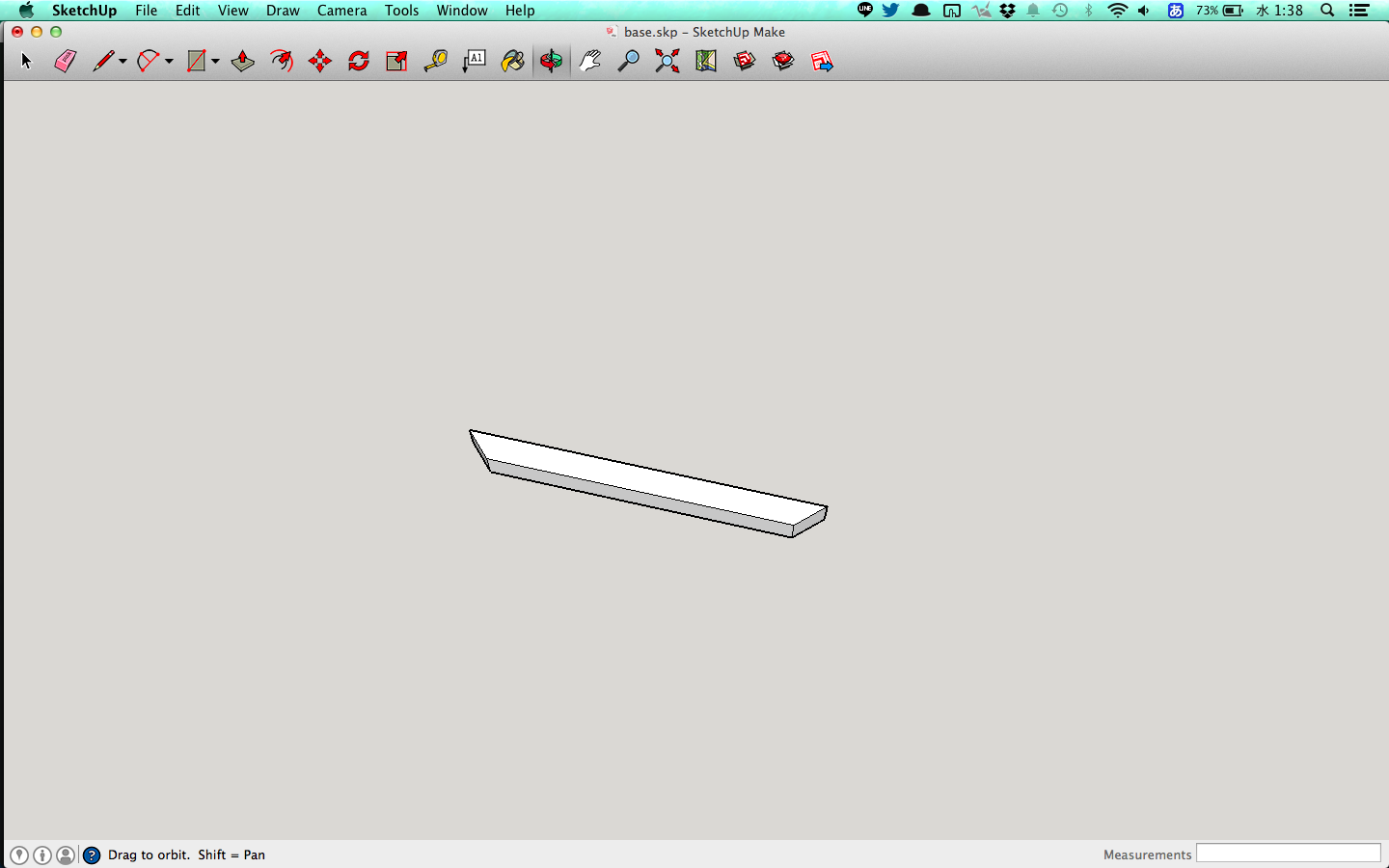
Task: Select the Pan hand tool
Action: click(x=589, y=62)
